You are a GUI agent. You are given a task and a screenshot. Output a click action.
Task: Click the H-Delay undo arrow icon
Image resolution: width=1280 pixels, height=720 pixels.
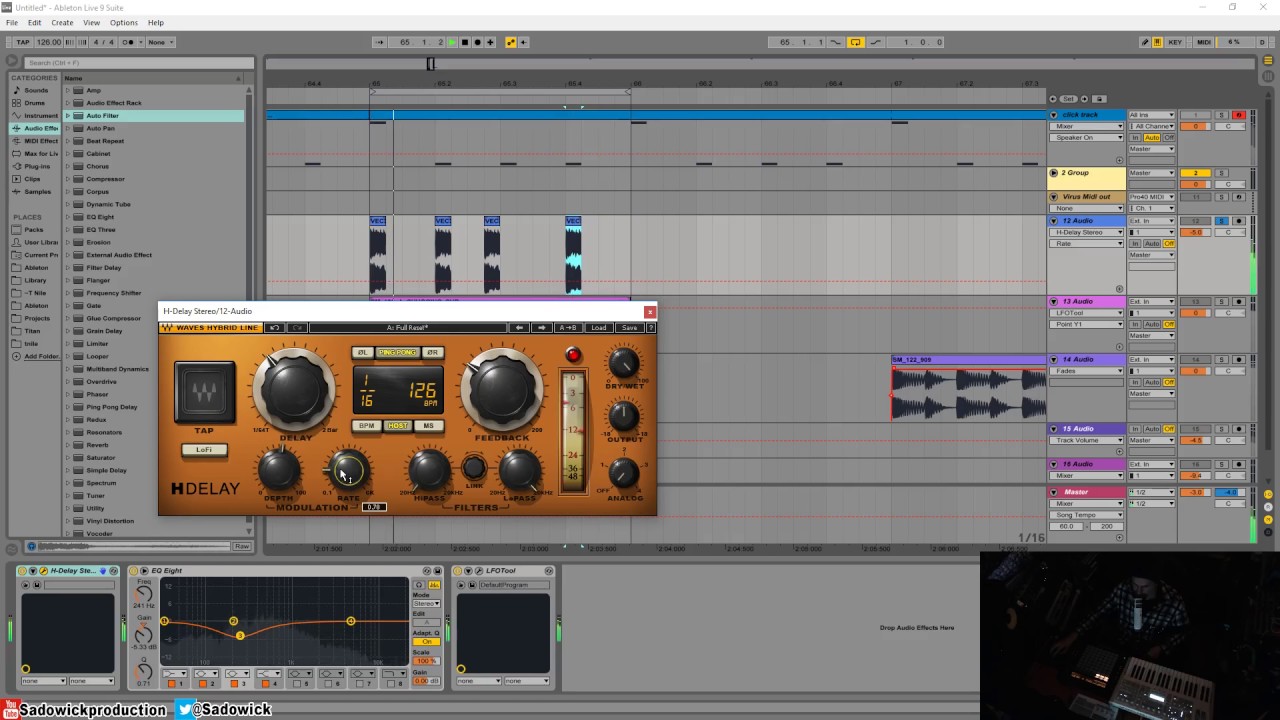(275, 328)
